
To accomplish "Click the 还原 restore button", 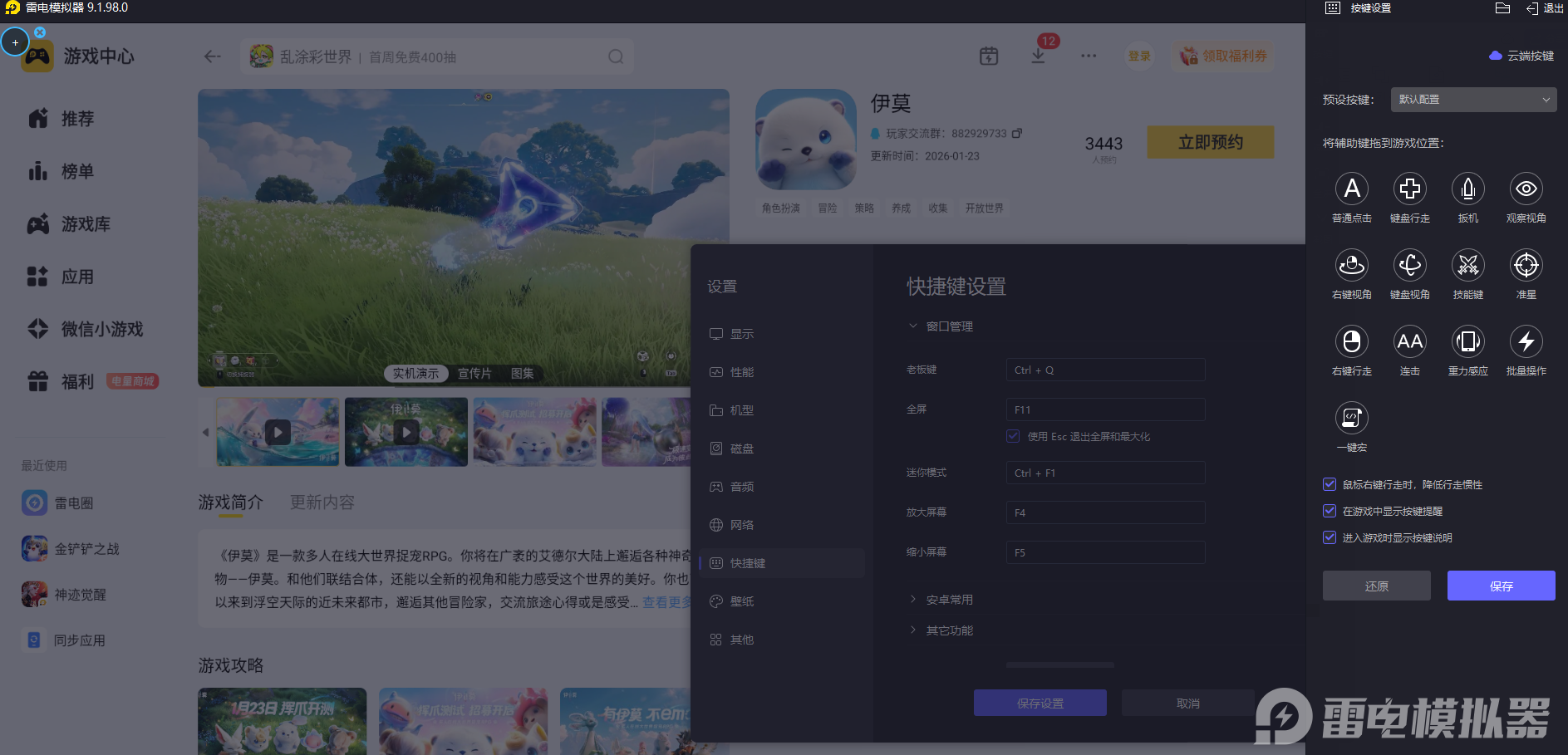I will coord(1377,586).
